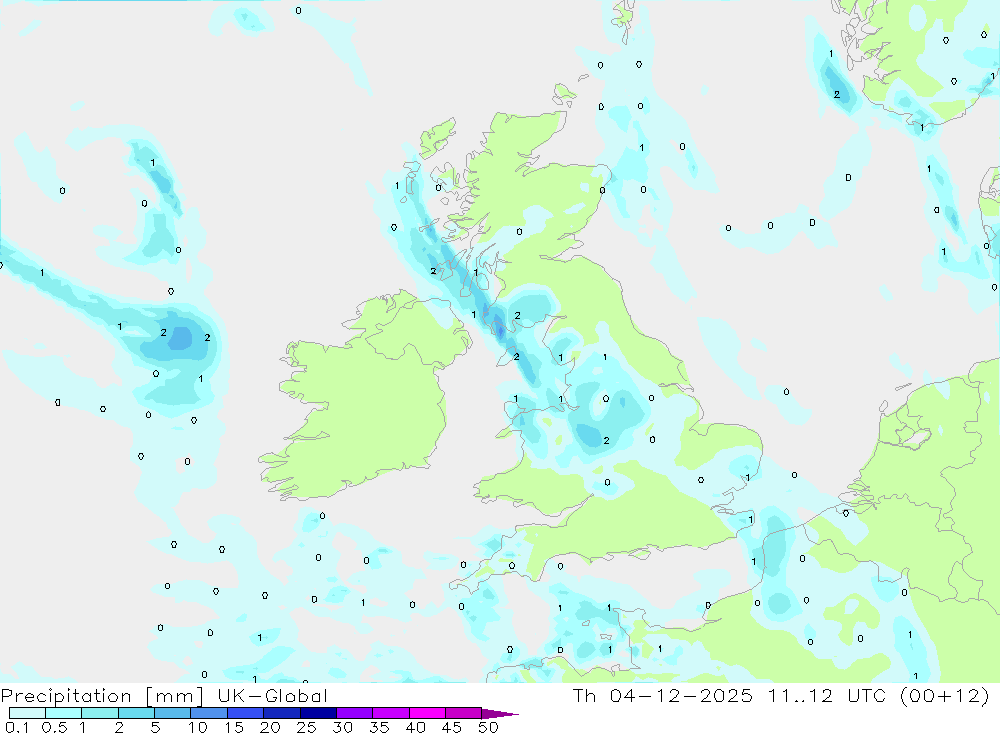
Task: Click the '0.5' legend scale value
Action: 54,727
